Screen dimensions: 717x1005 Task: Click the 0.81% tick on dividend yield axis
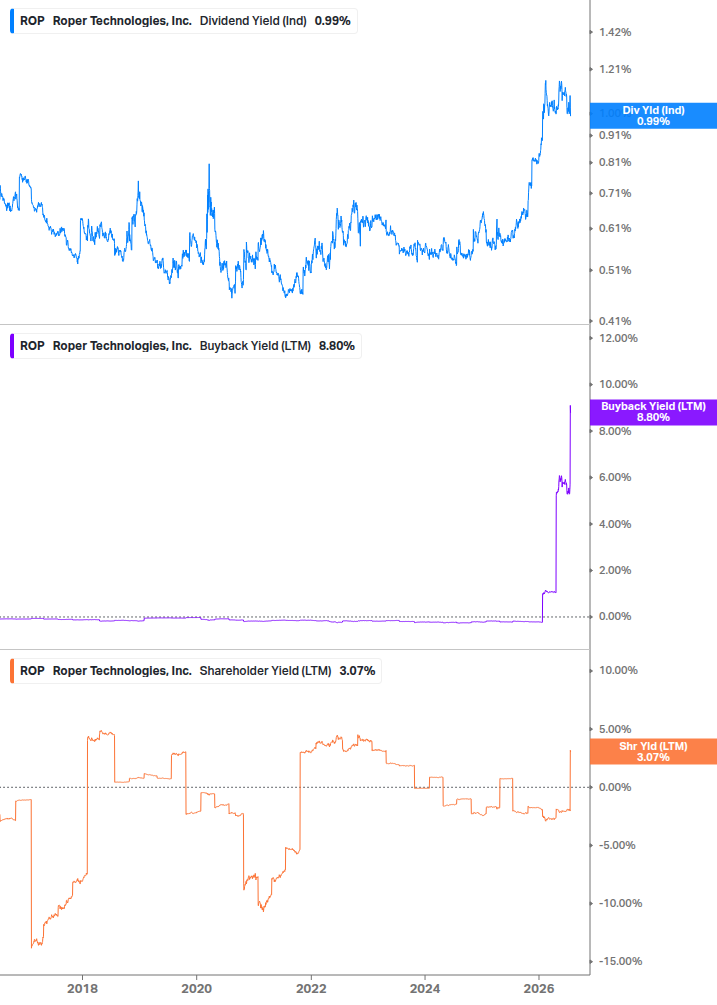615,162
